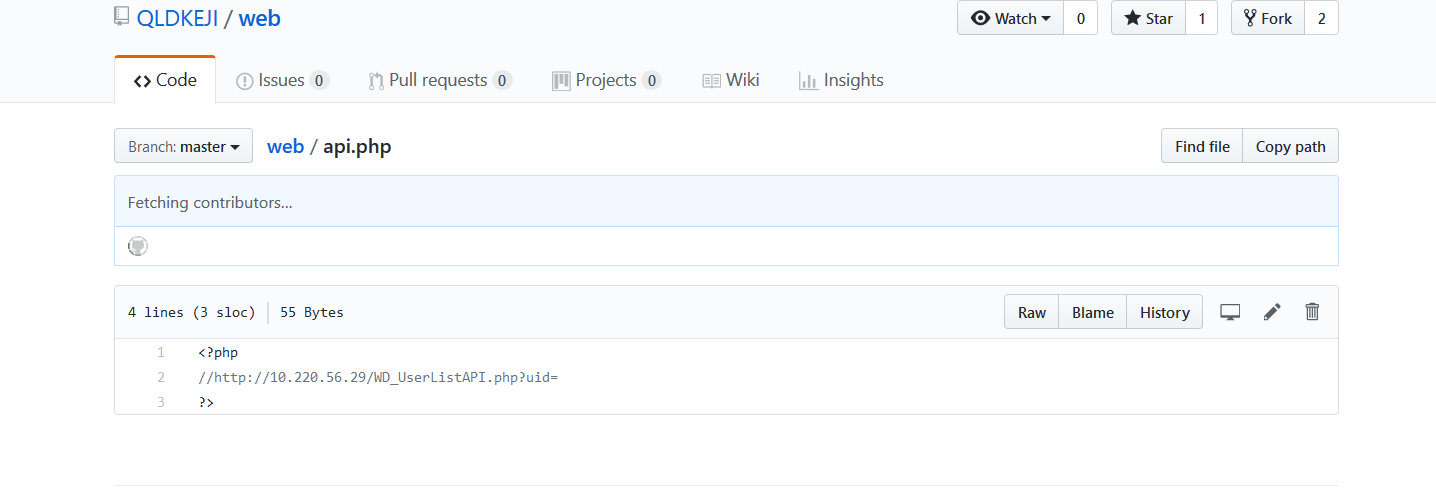Click the '<?php' code line
This screenshot has height=498, width=1436.
click(x=218, y=352)
